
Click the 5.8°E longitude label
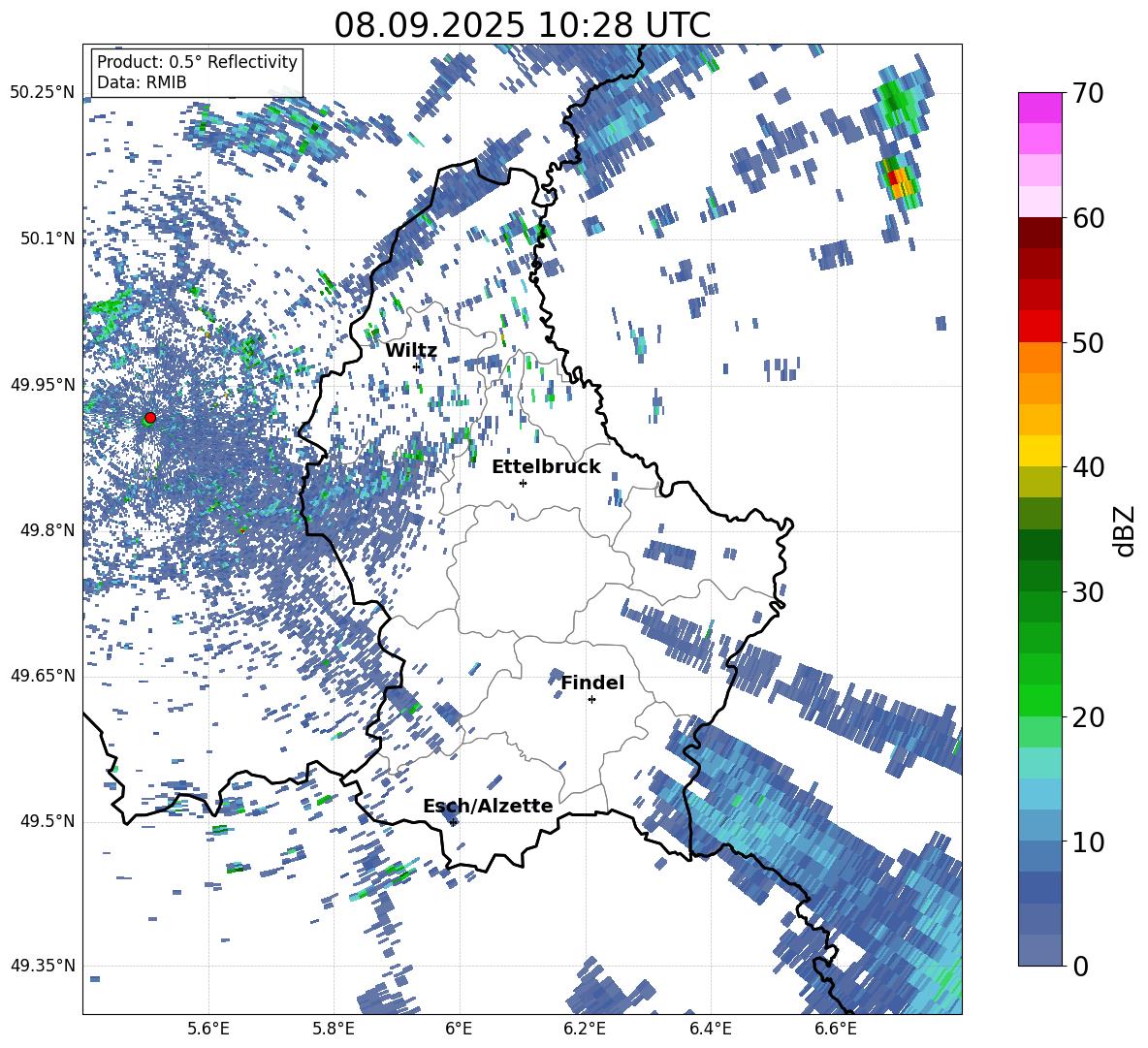[x=334, y=1029]
